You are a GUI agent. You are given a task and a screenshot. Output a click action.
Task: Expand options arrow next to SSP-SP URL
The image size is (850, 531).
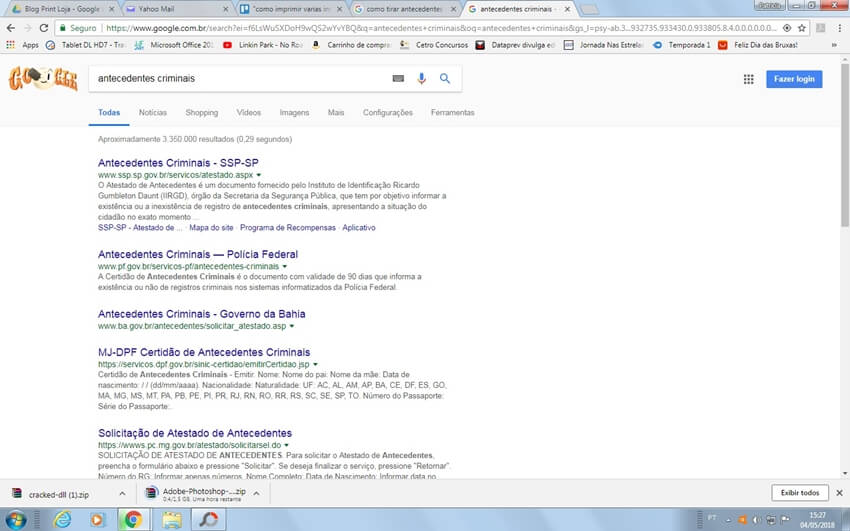(x=258, y=175)
